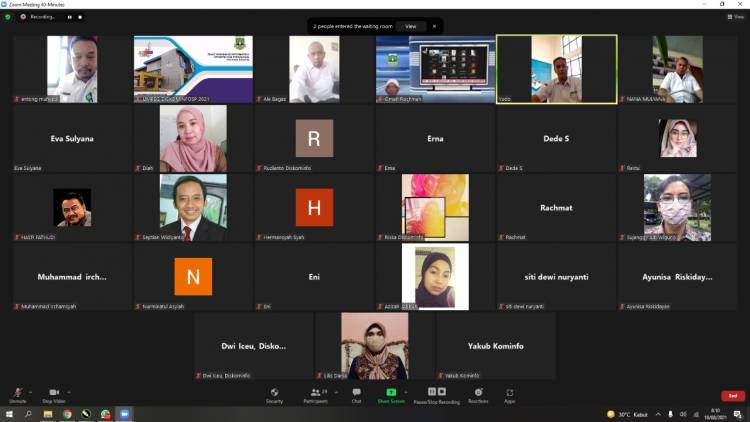Viewport: 750px width, 422px height.
Task: Click Pause/Stop Recording in the meeting toolbar
Action: [436, 395]
